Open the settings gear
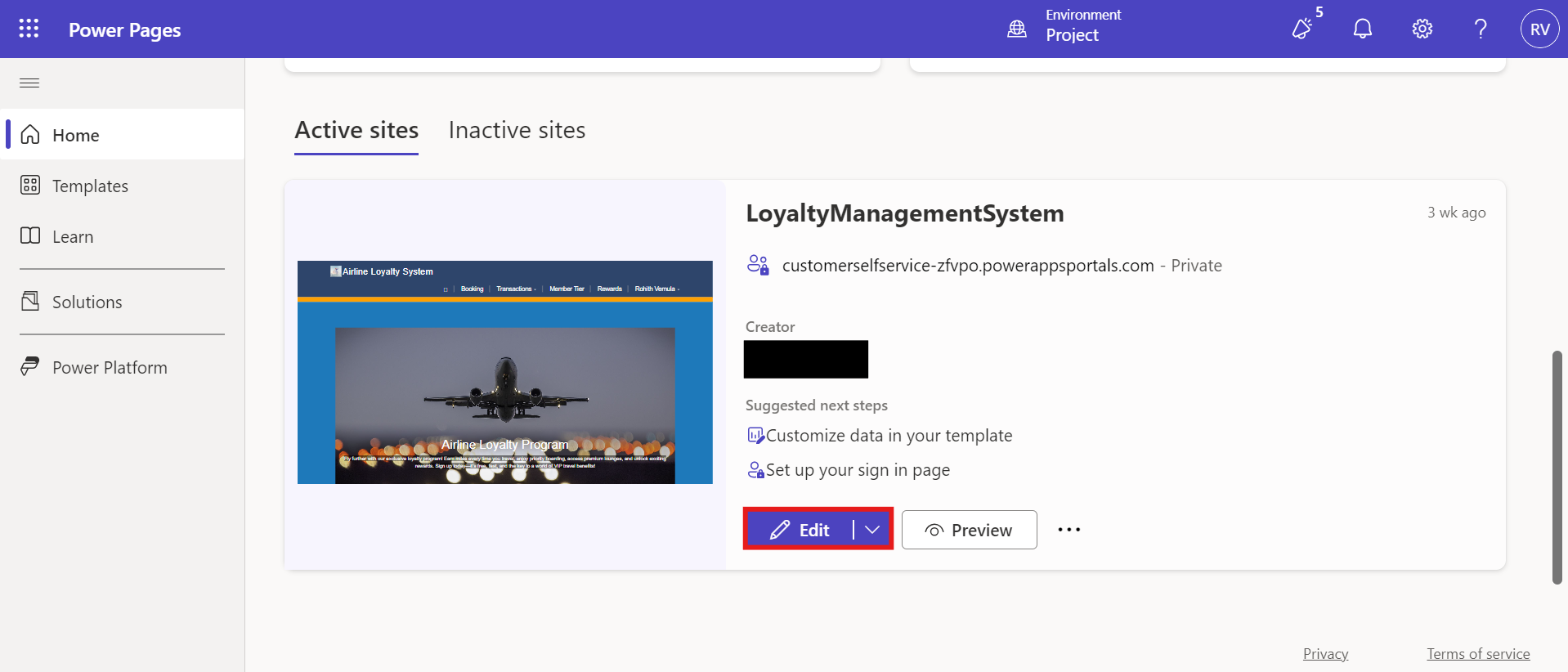 tap(1422, 29)
